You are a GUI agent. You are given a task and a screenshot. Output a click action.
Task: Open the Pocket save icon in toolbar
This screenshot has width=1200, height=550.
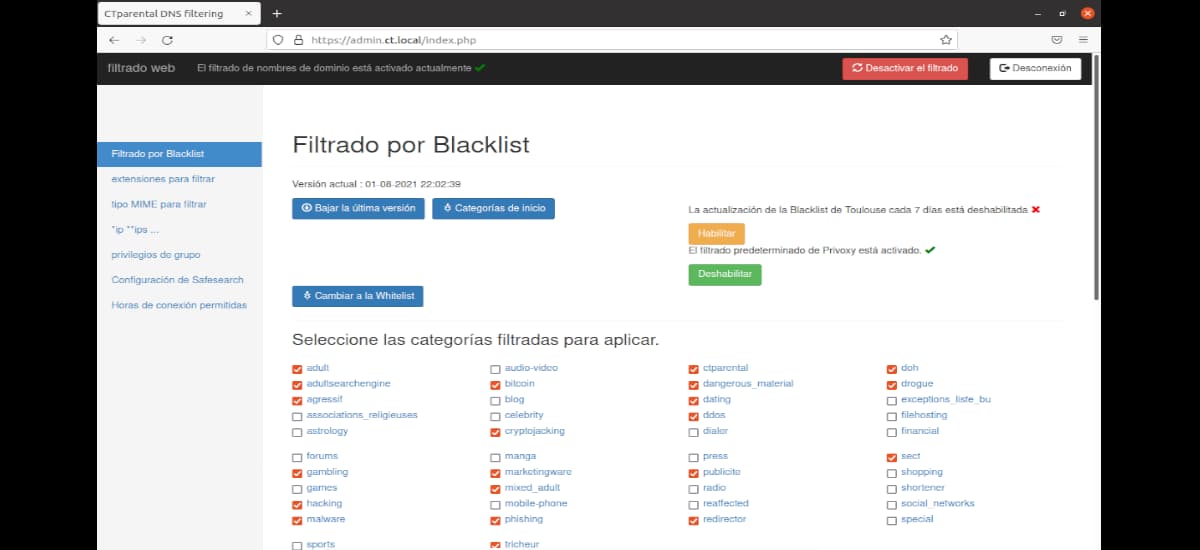1056,40
